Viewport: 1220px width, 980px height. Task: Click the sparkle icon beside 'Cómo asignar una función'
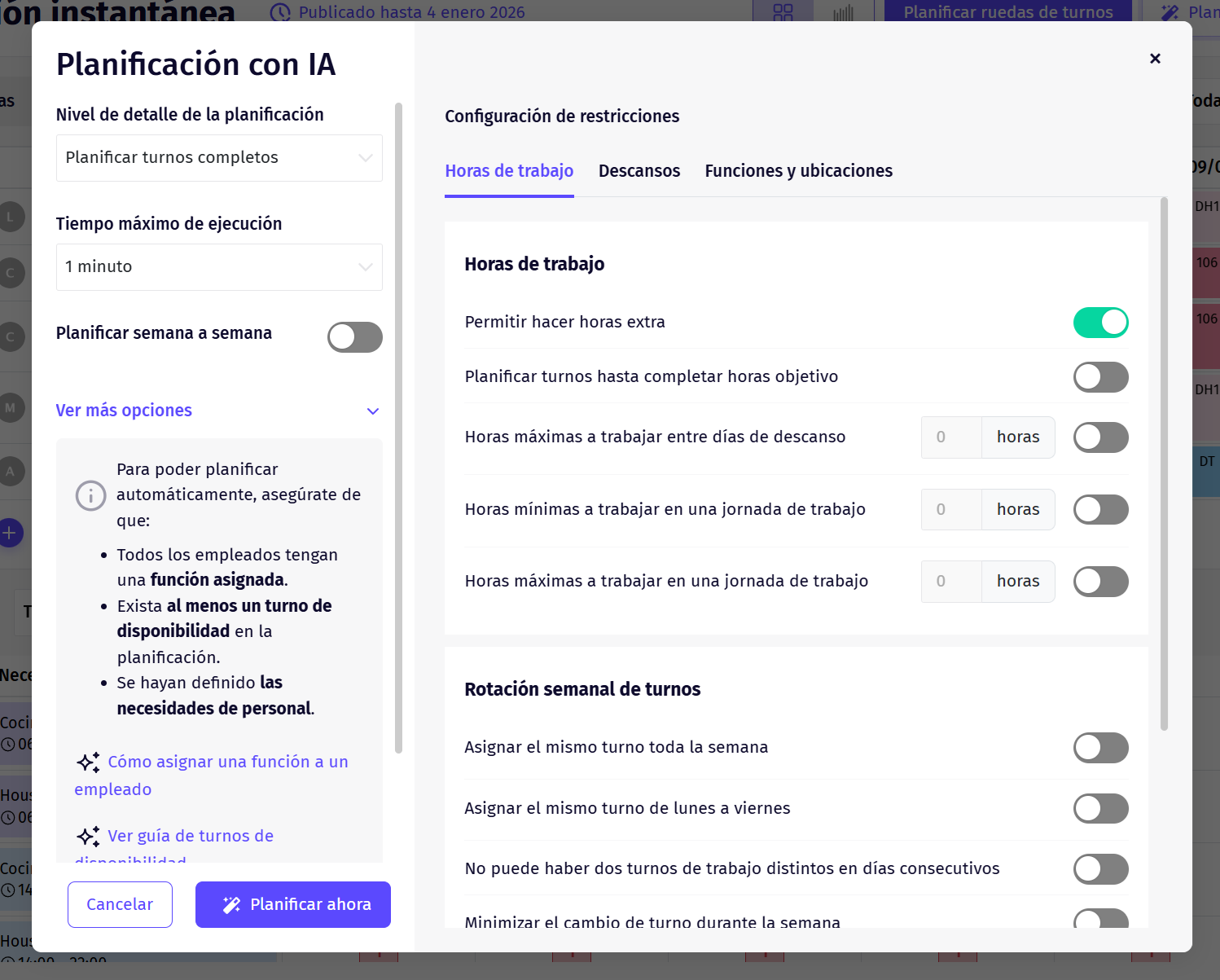87,762
